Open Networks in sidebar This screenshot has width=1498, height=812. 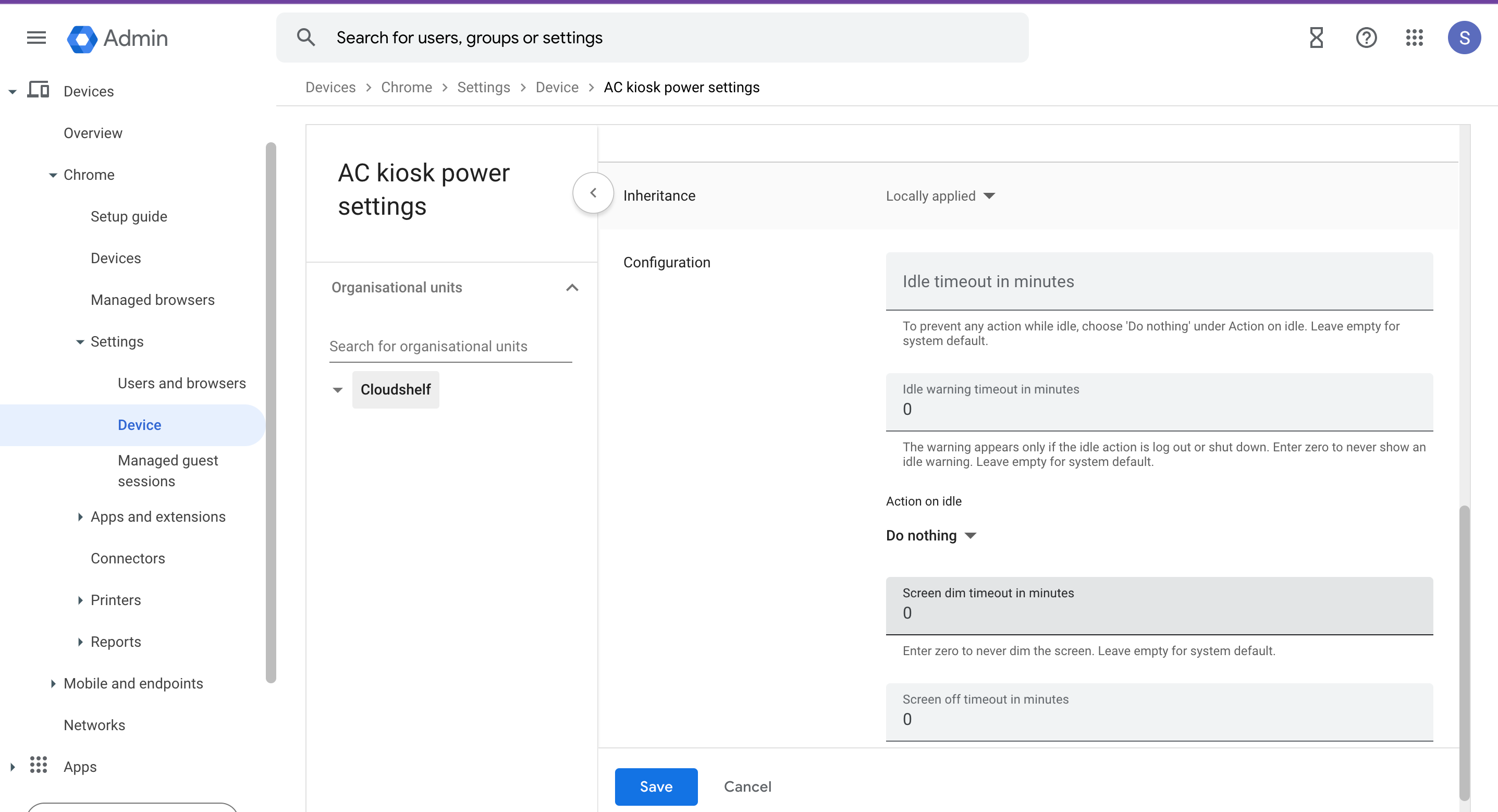(94, 725)
